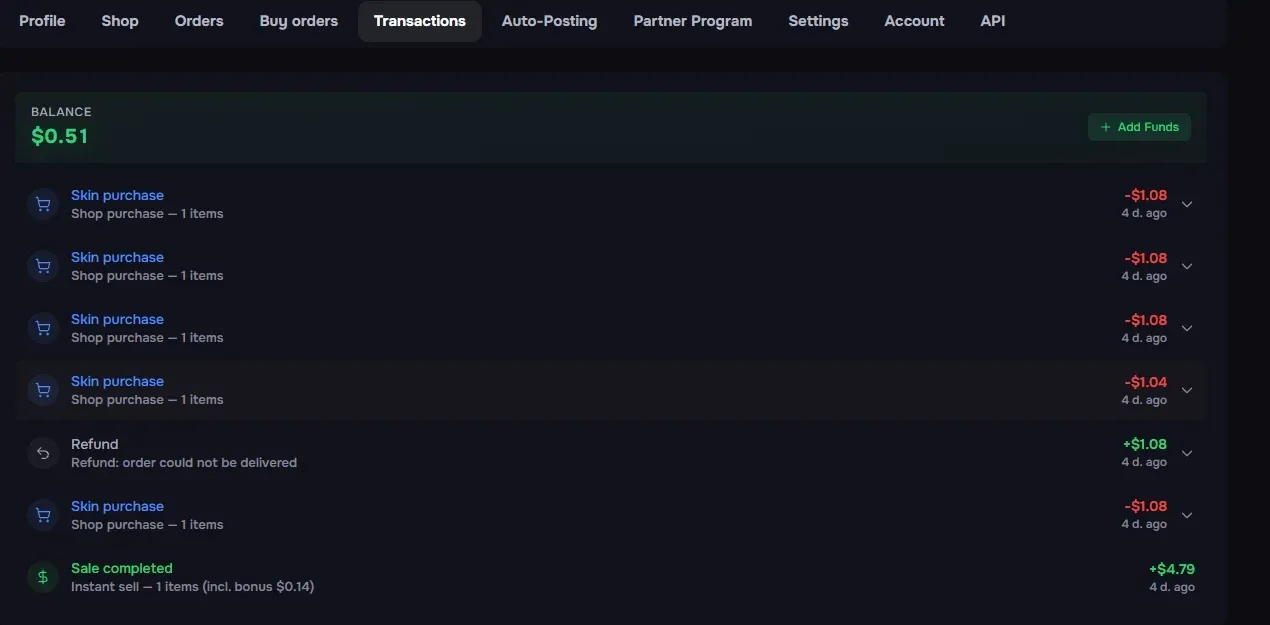
Task: Open the Skin purchase link for -$1.04
Action: click(117, 381)
